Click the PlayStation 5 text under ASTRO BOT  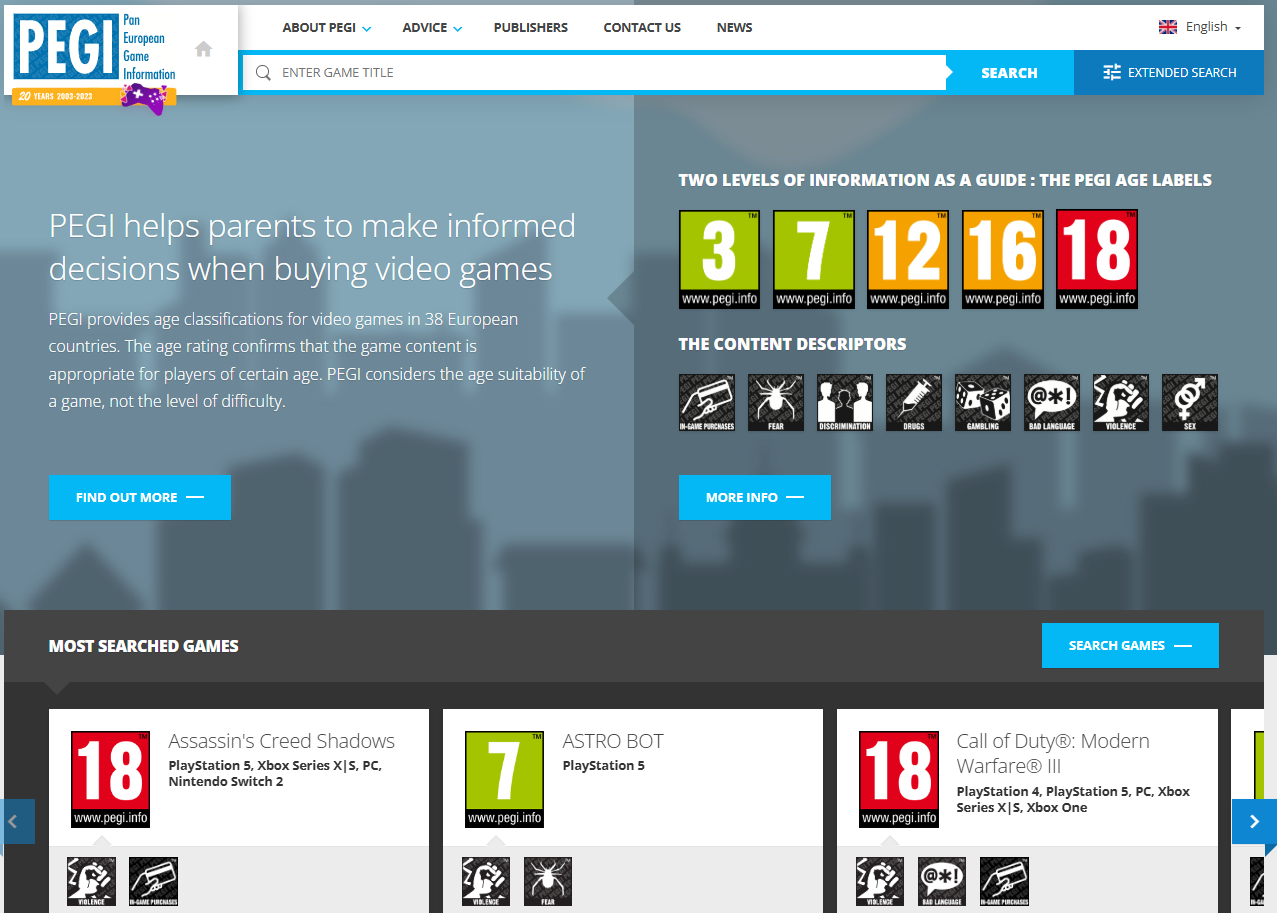click(604, 766)
